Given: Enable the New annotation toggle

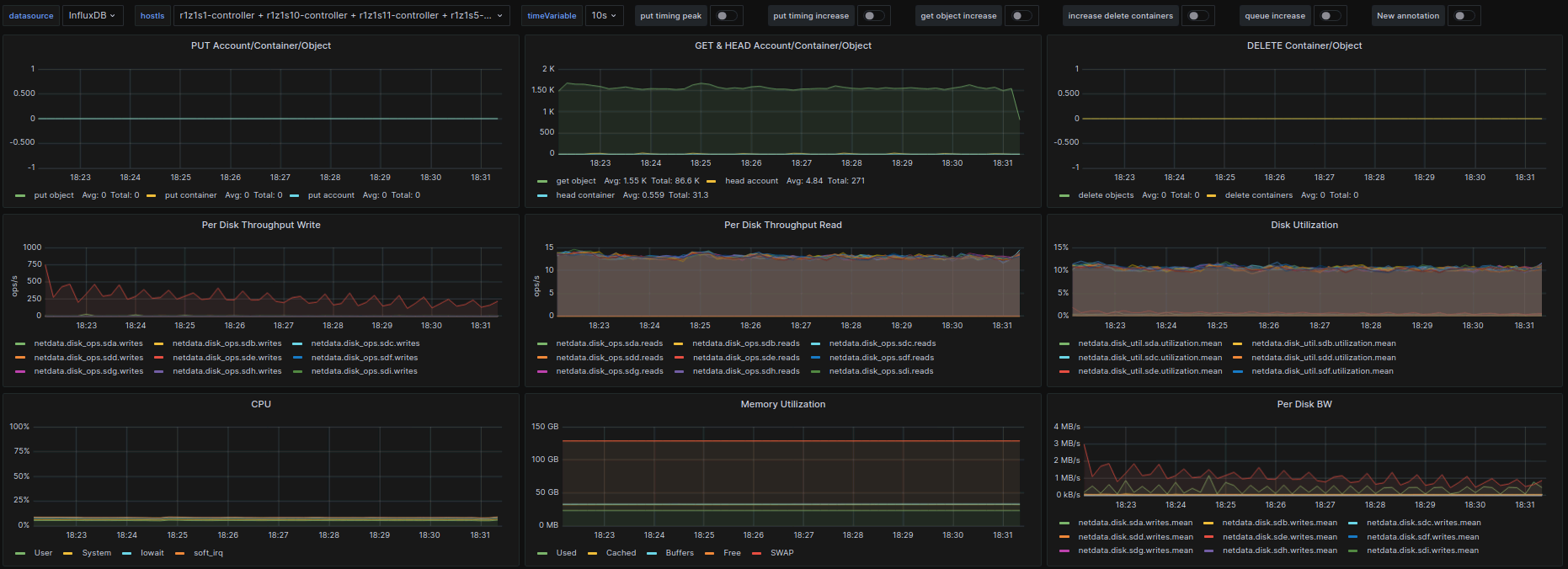Looking at the screenshot, I should pos(1464,16).
